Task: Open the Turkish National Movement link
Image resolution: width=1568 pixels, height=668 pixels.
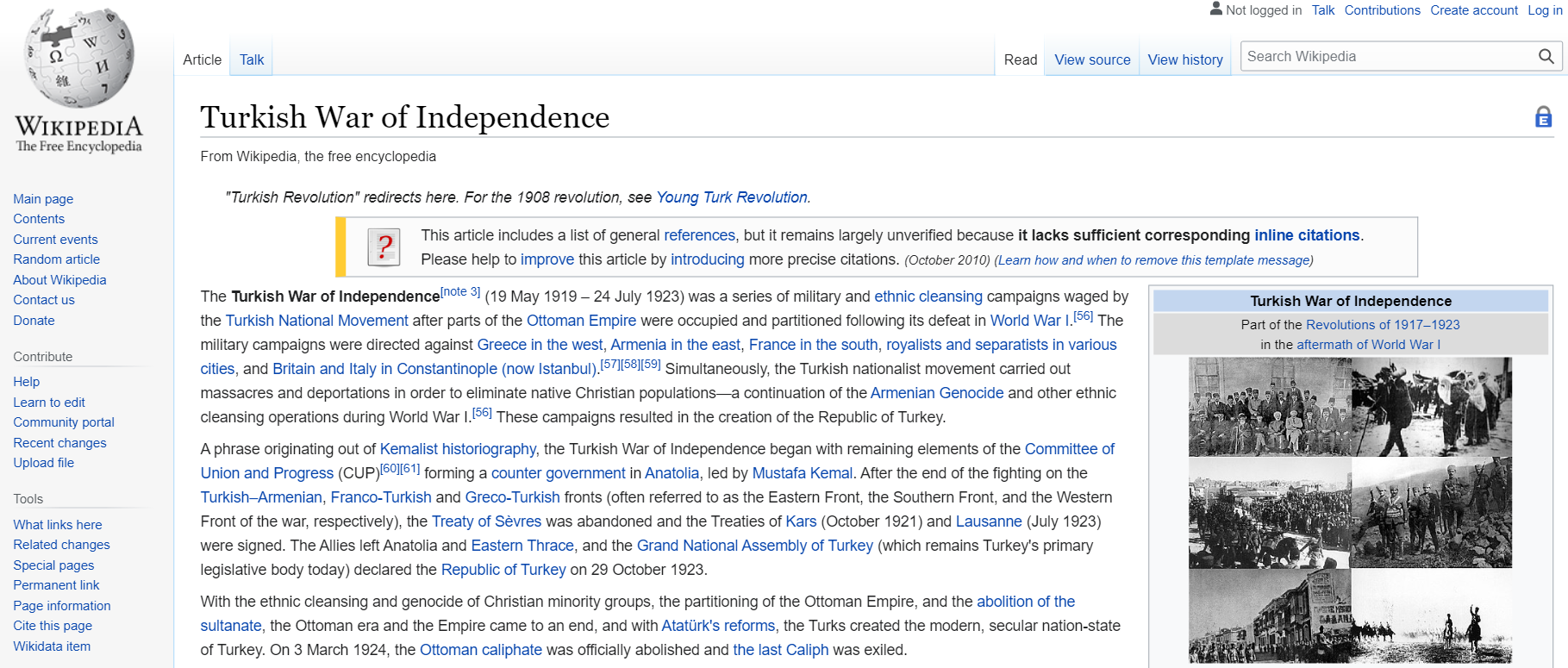Action: 316,321
